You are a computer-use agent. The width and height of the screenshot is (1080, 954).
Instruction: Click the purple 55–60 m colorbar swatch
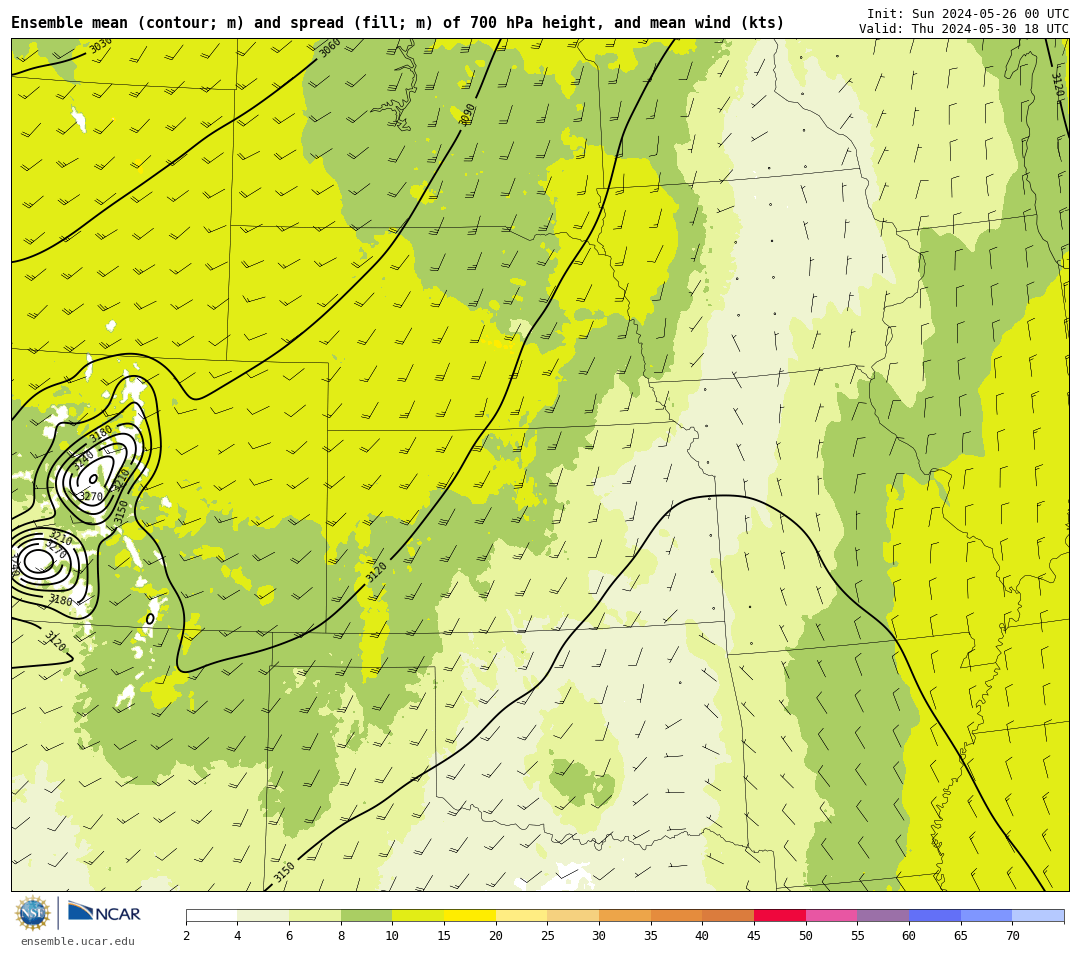tap(883, 915)
